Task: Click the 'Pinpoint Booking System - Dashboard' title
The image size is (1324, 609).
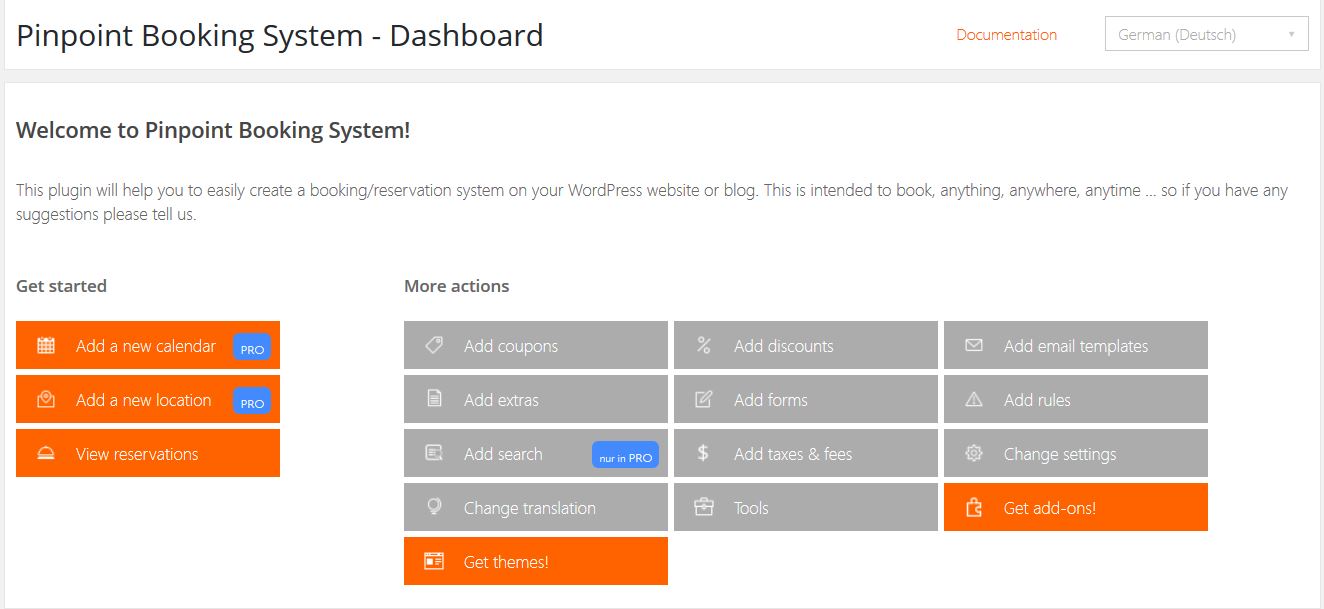Action: point(280,36)
